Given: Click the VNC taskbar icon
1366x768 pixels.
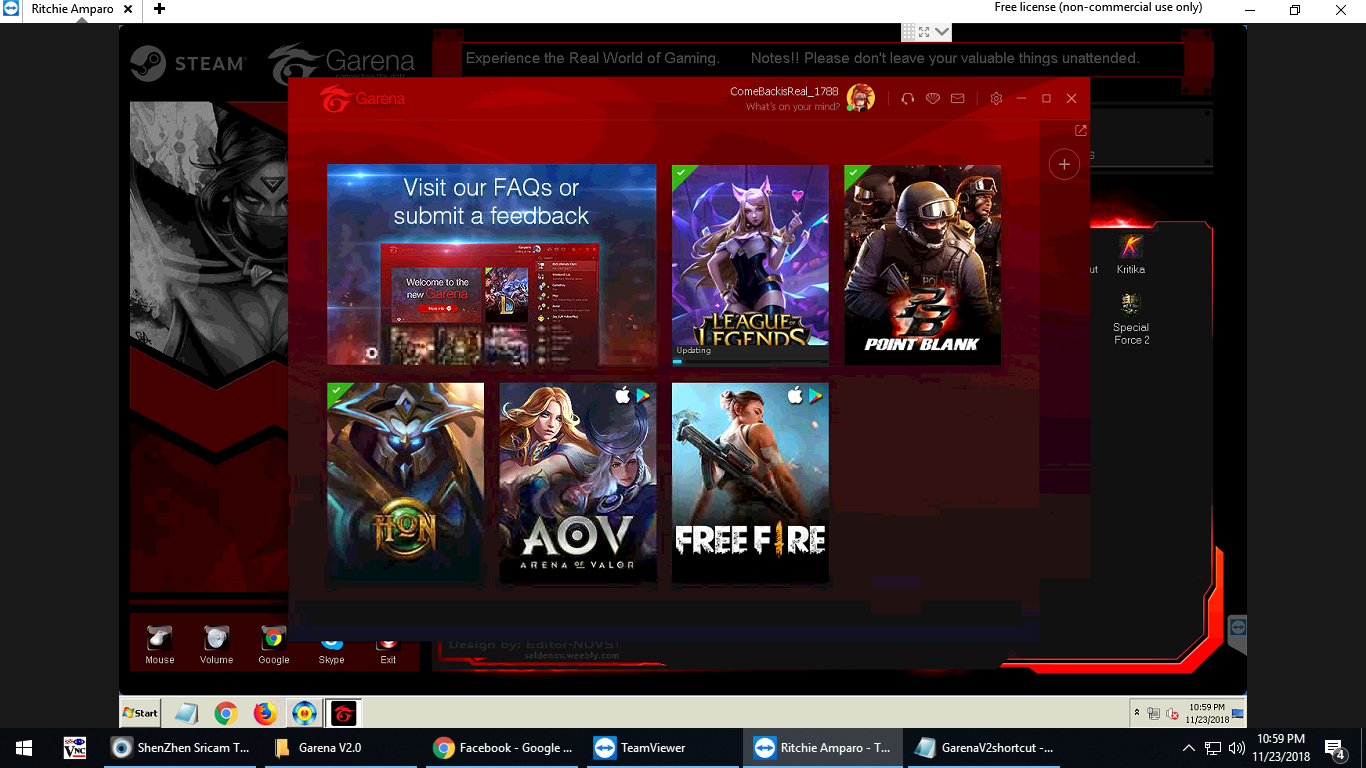Looking at the screenshot, I should point(75,748).
